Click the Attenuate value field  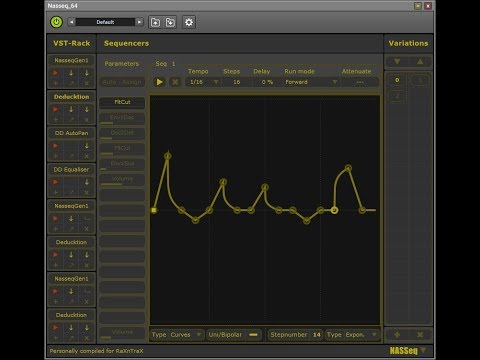pyautogui.click(x=360, y=82)
